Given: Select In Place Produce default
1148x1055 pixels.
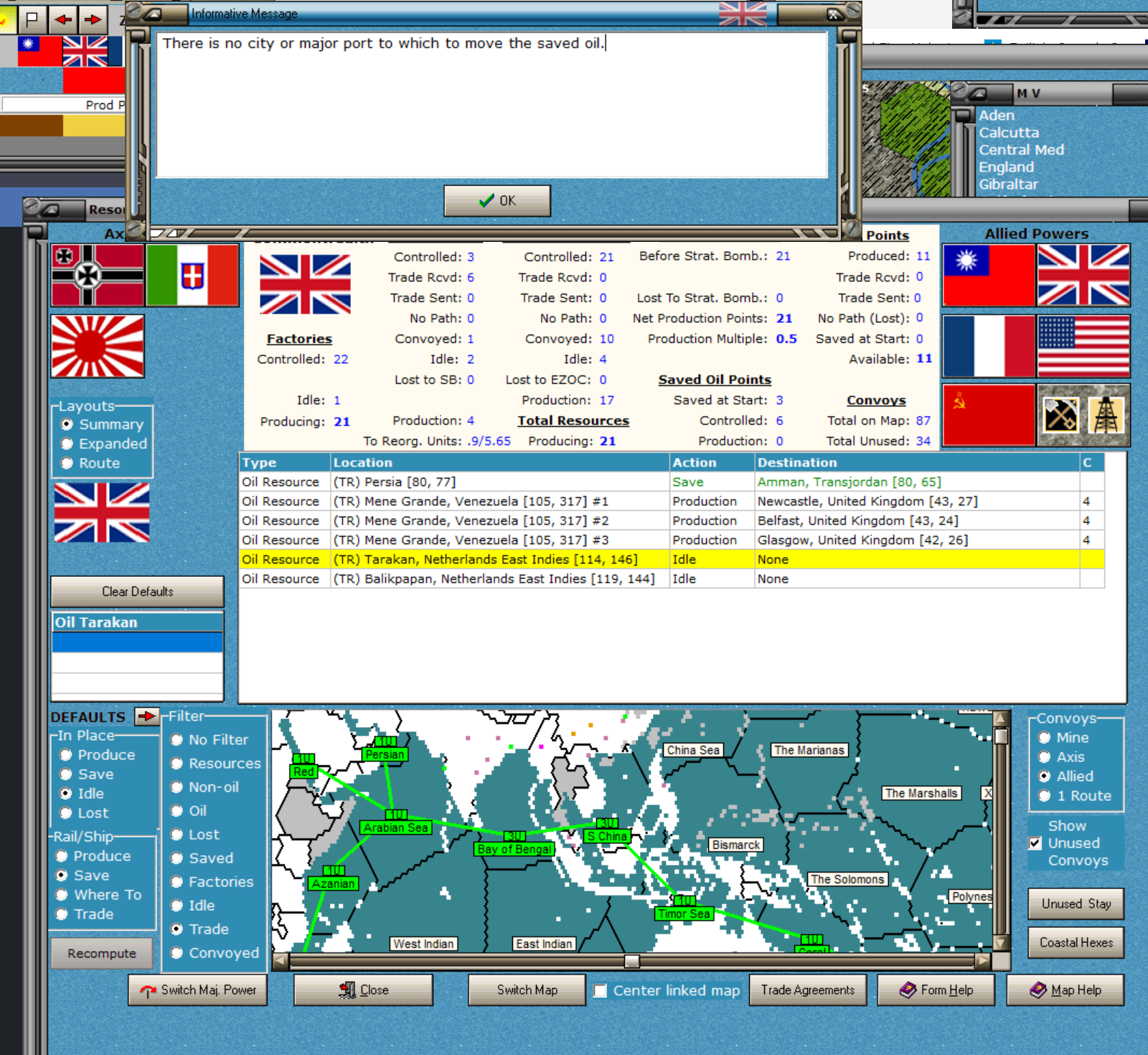Looking at the screenshot, I should point(98,754).
